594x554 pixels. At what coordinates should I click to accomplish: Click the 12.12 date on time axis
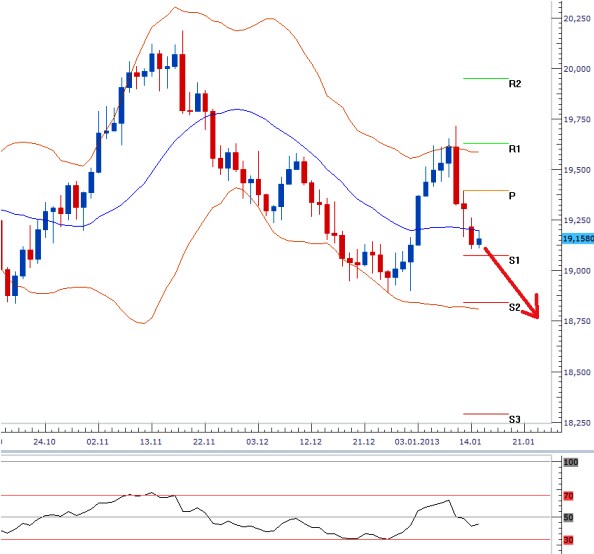point(310,442)
